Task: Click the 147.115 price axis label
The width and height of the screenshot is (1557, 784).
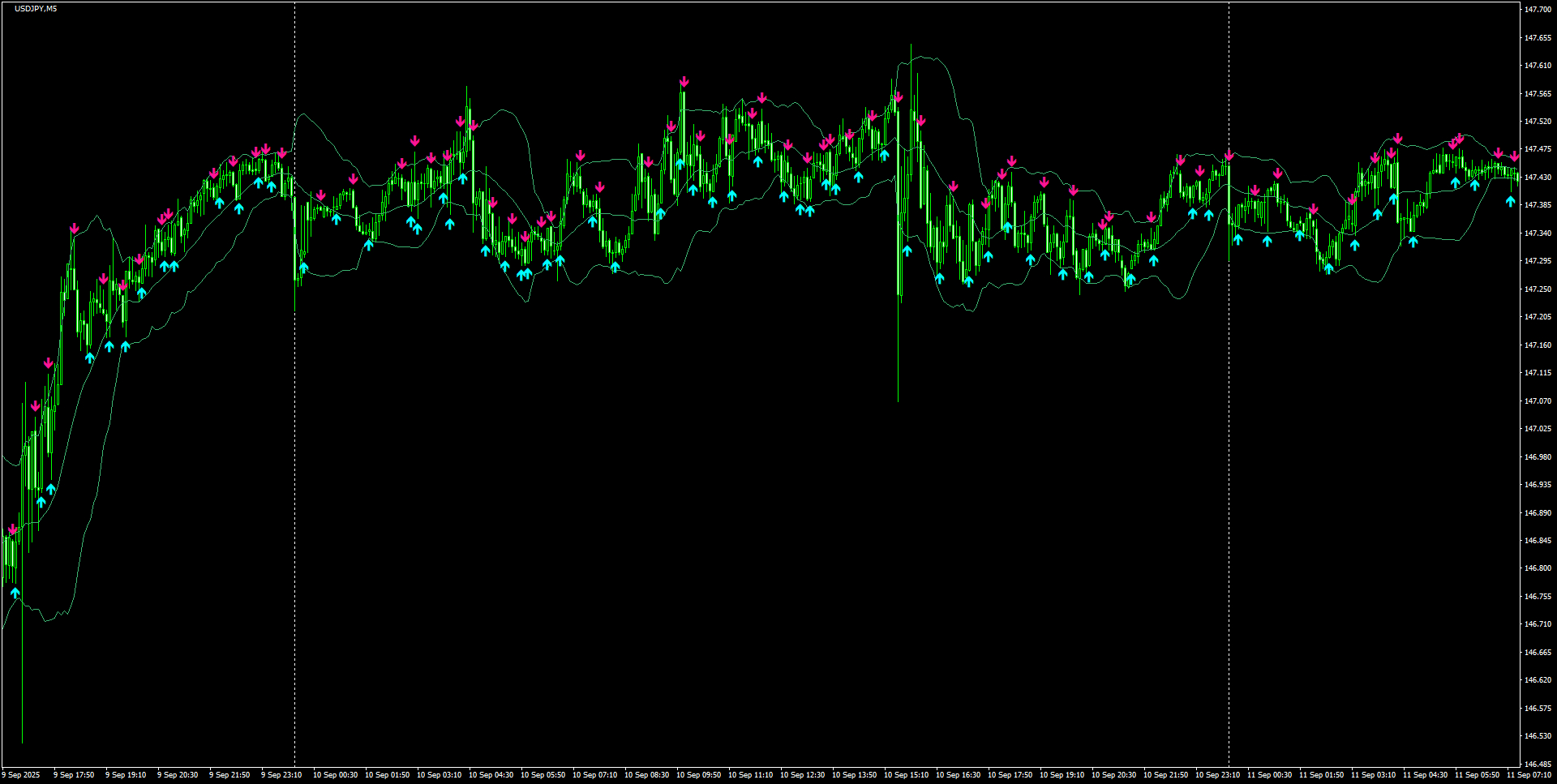Action: click(x=1538, y=373)
